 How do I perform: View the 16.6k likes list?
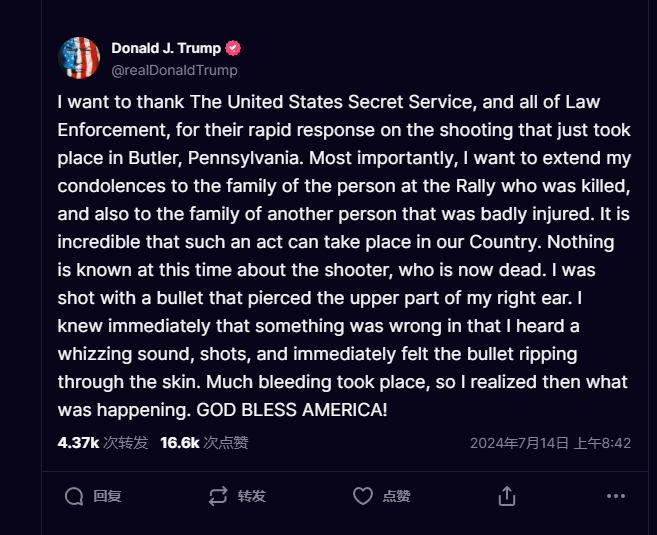pos(180,443)
